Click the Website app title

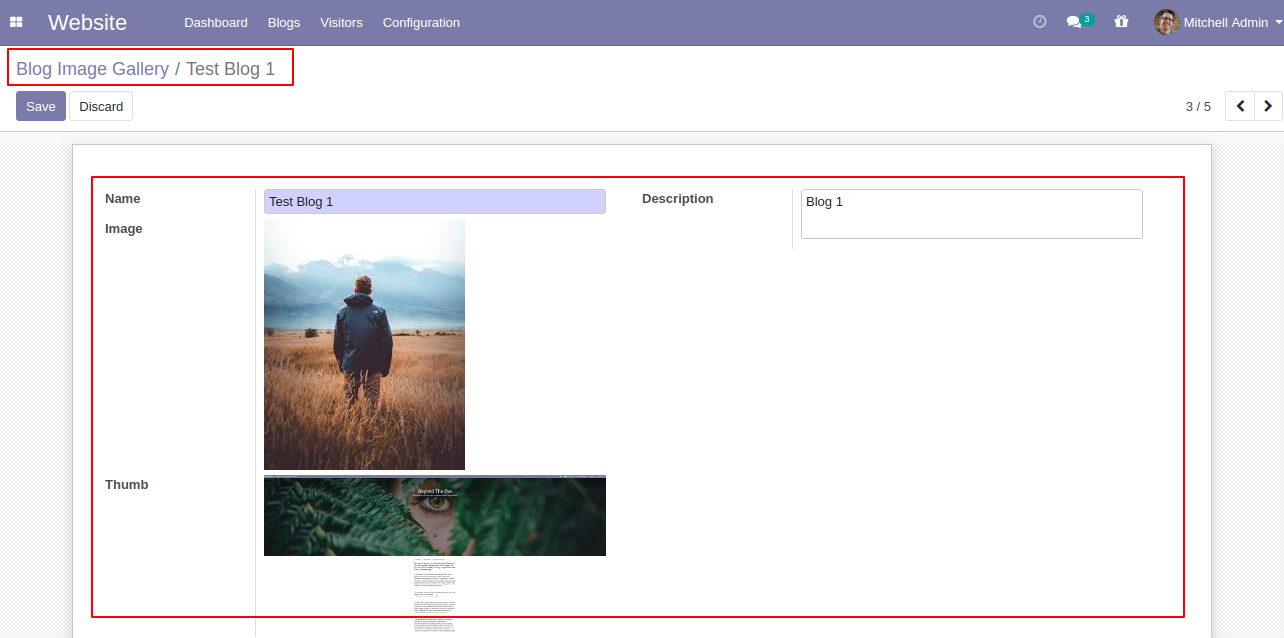point(87,22)
